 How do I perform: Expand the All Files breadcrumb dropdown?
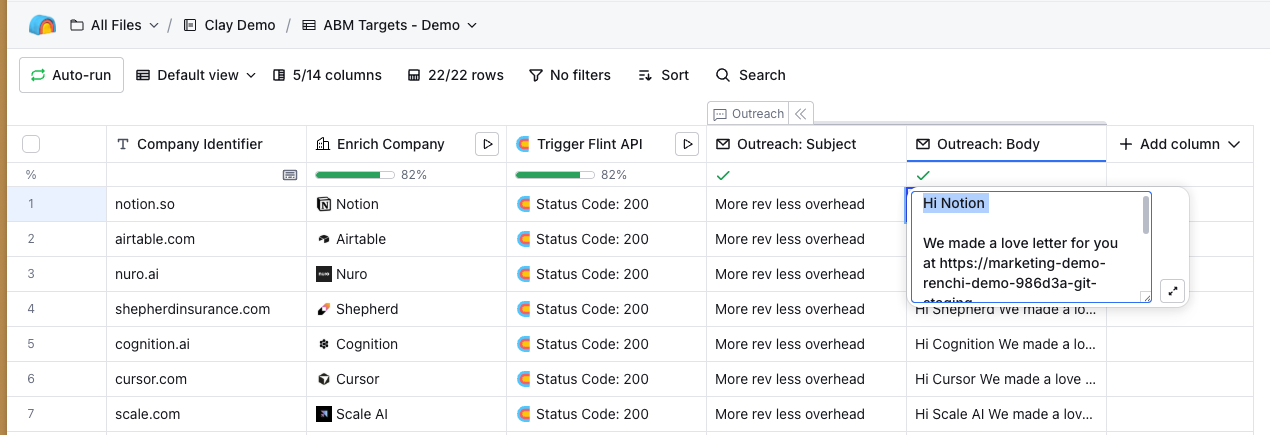[114, 25]
